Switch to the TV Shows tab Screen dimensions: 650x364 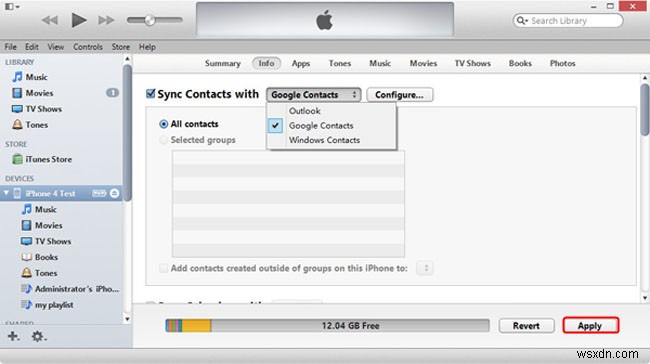472,63
